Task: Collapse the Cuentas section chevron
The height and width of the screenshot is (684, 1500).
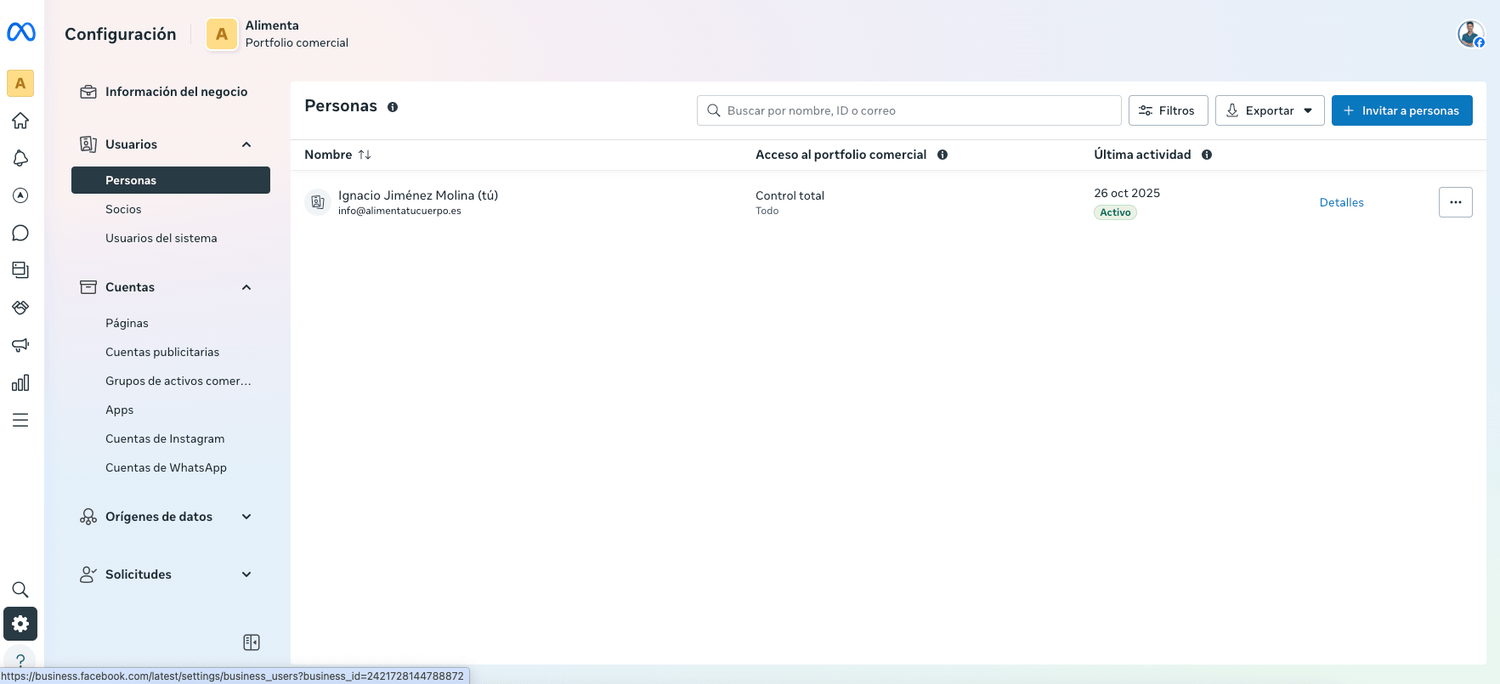Action: 247,288
